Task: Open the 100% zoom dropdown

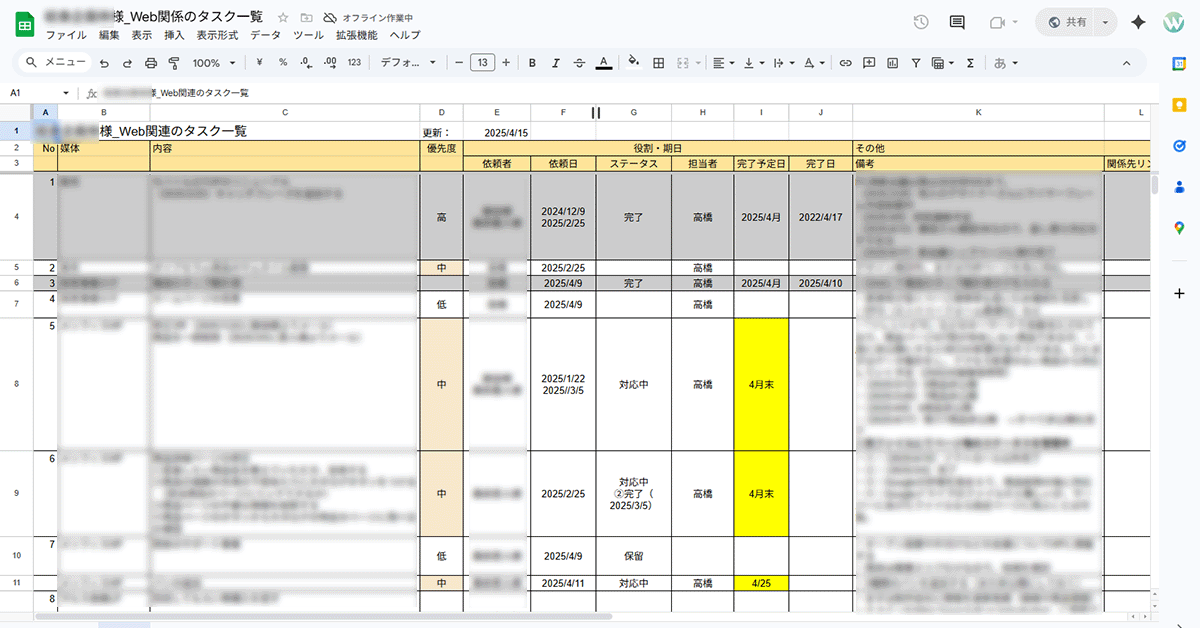Action: (213, 62)
